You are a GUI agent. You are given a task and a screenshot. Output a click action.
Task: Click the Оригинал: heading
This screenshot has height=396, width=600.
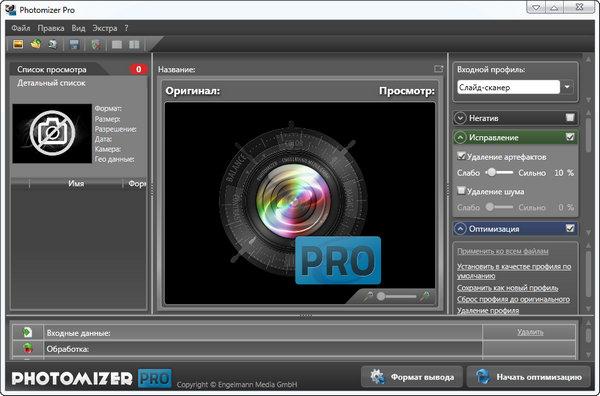coord(192,91)
